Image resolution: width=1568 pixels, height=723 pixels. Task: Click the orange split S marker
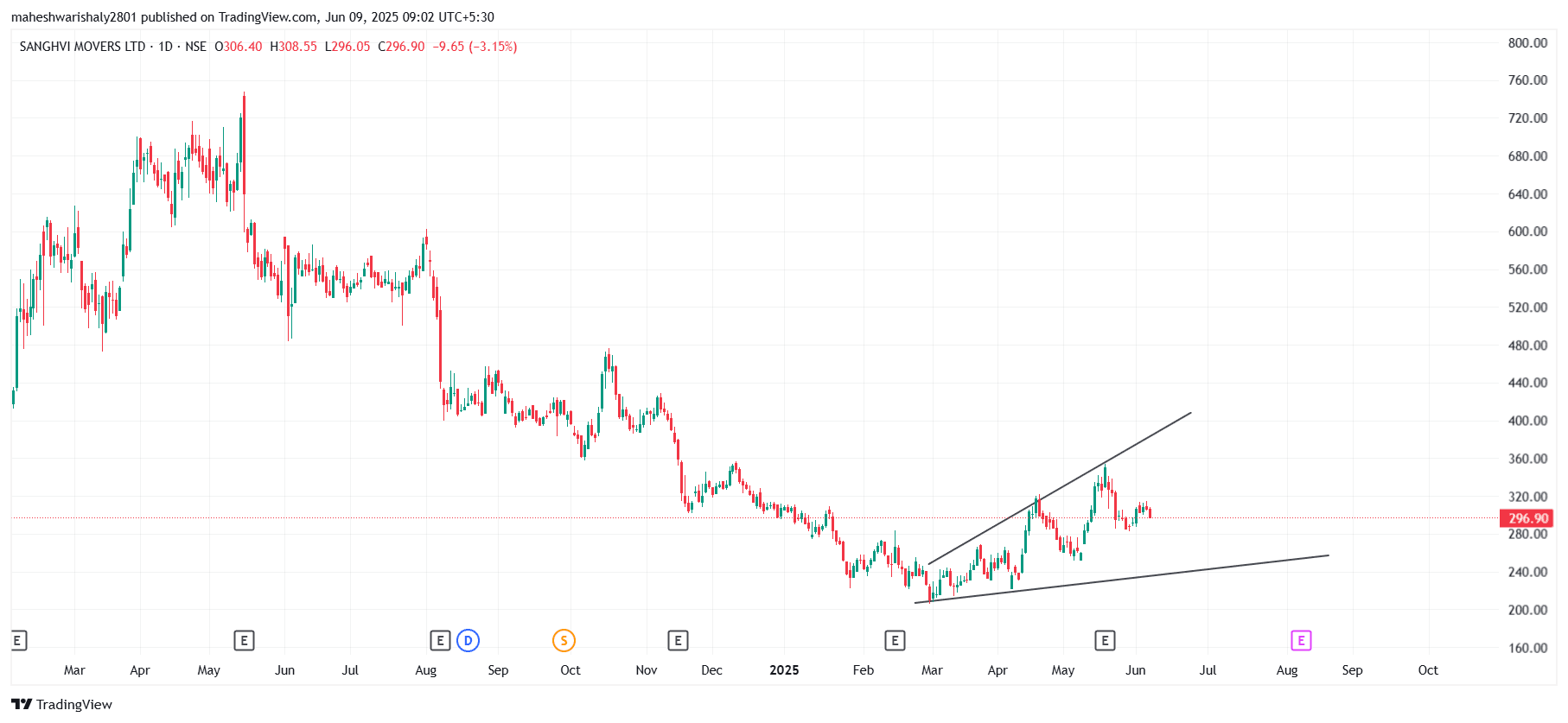[564, 640]
